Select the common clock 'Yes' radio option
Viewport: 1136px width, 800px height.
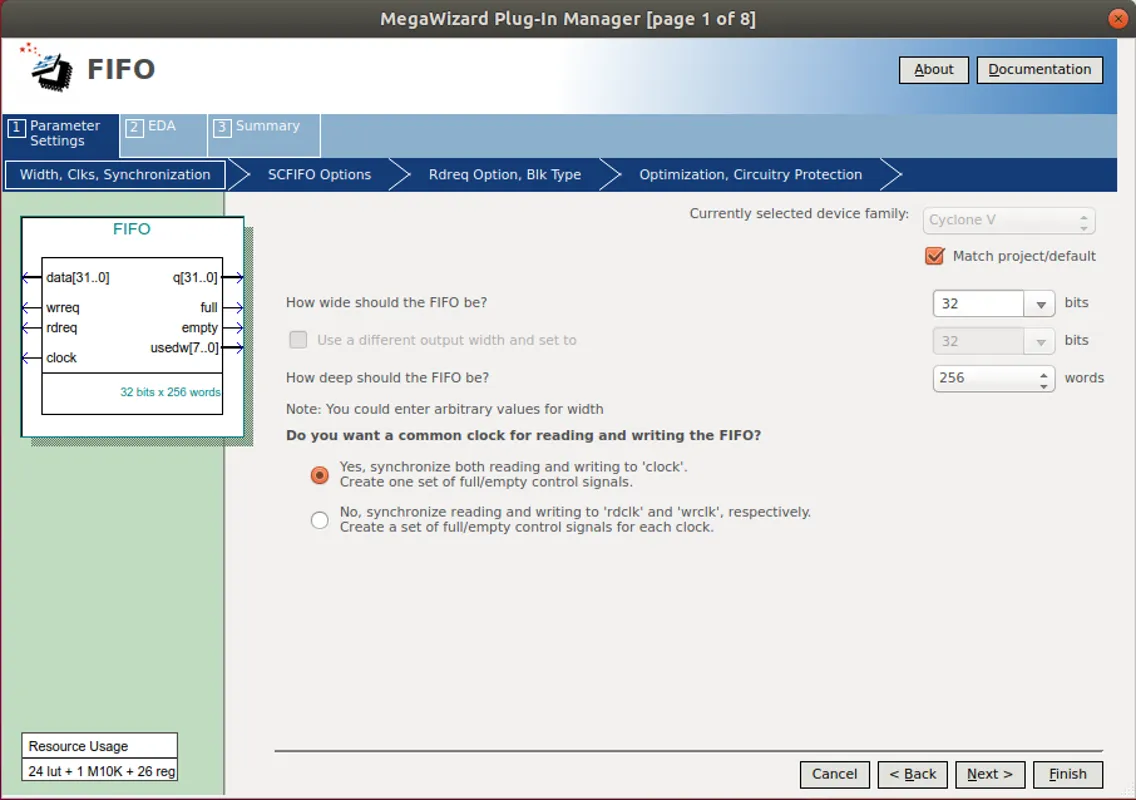point(320,475)
